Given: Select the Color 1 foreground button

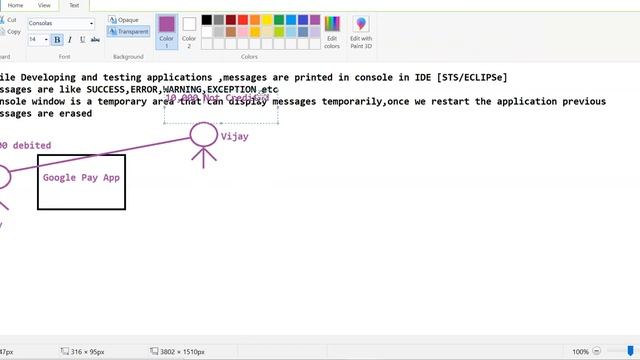Looking at the screenshot, I should pyautogui.click(x=167, y=31).
